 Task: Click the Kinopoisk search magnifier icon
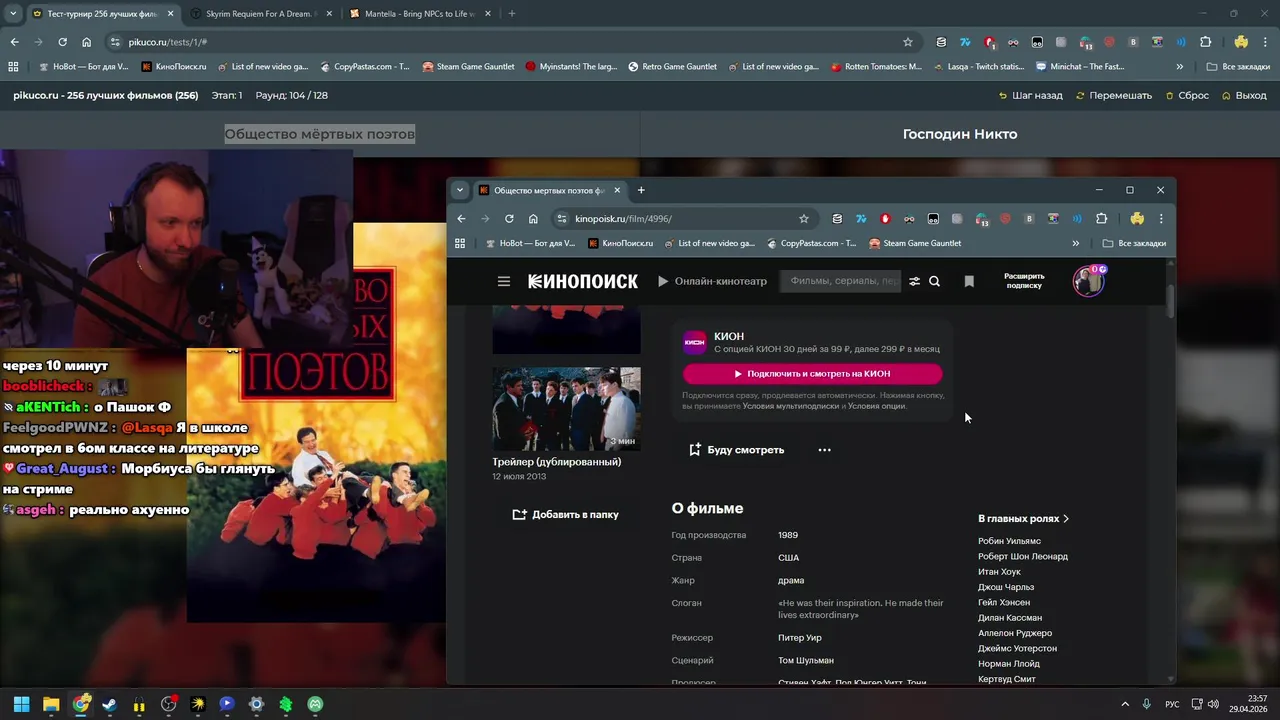934,281
